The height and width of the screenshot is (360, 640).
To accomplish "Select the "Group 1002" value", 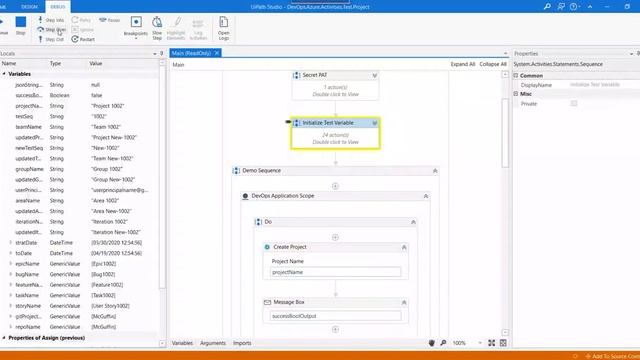I will pos(107,169).
